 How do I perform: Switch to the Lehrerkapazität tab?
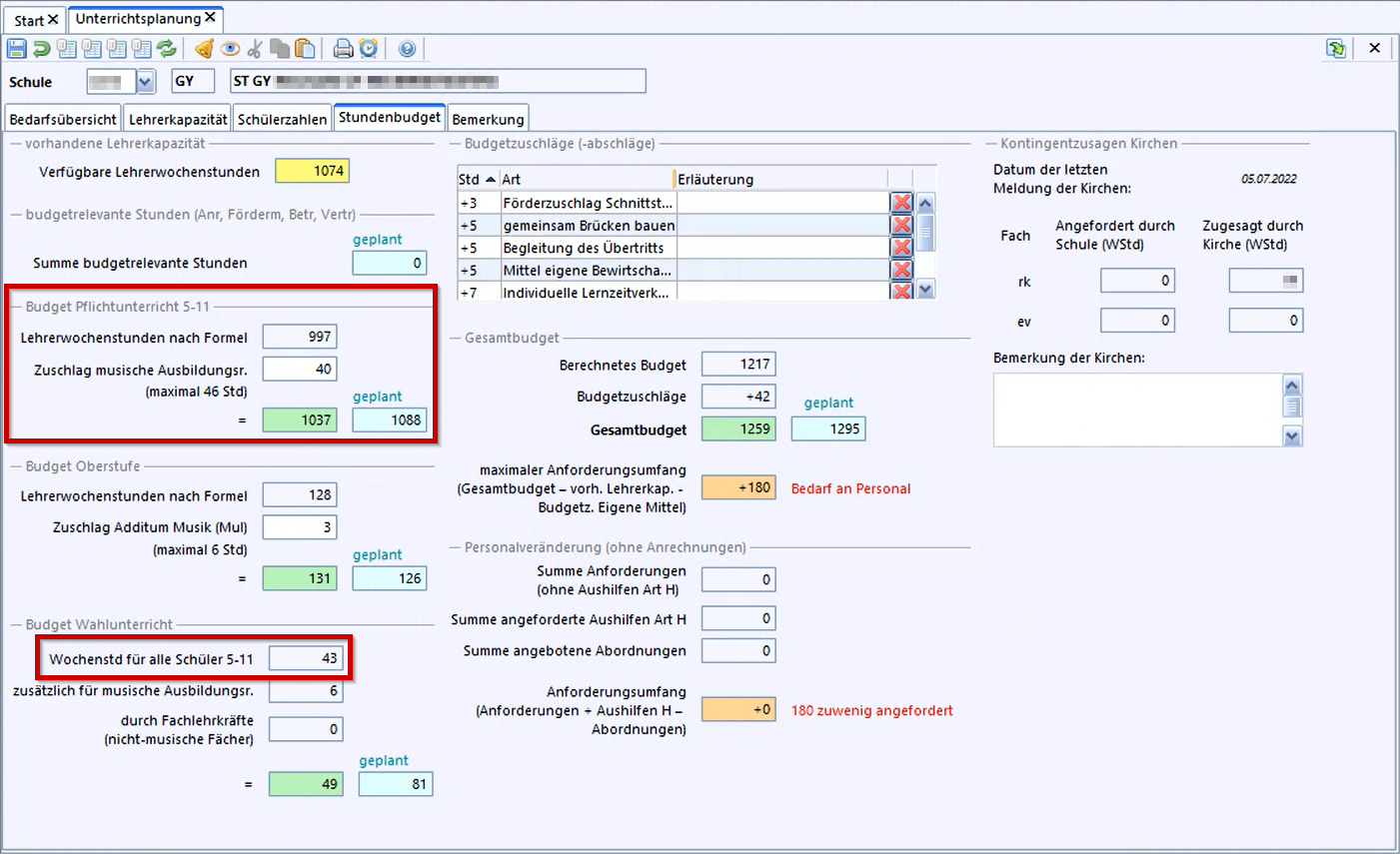(x=178, y=119)
